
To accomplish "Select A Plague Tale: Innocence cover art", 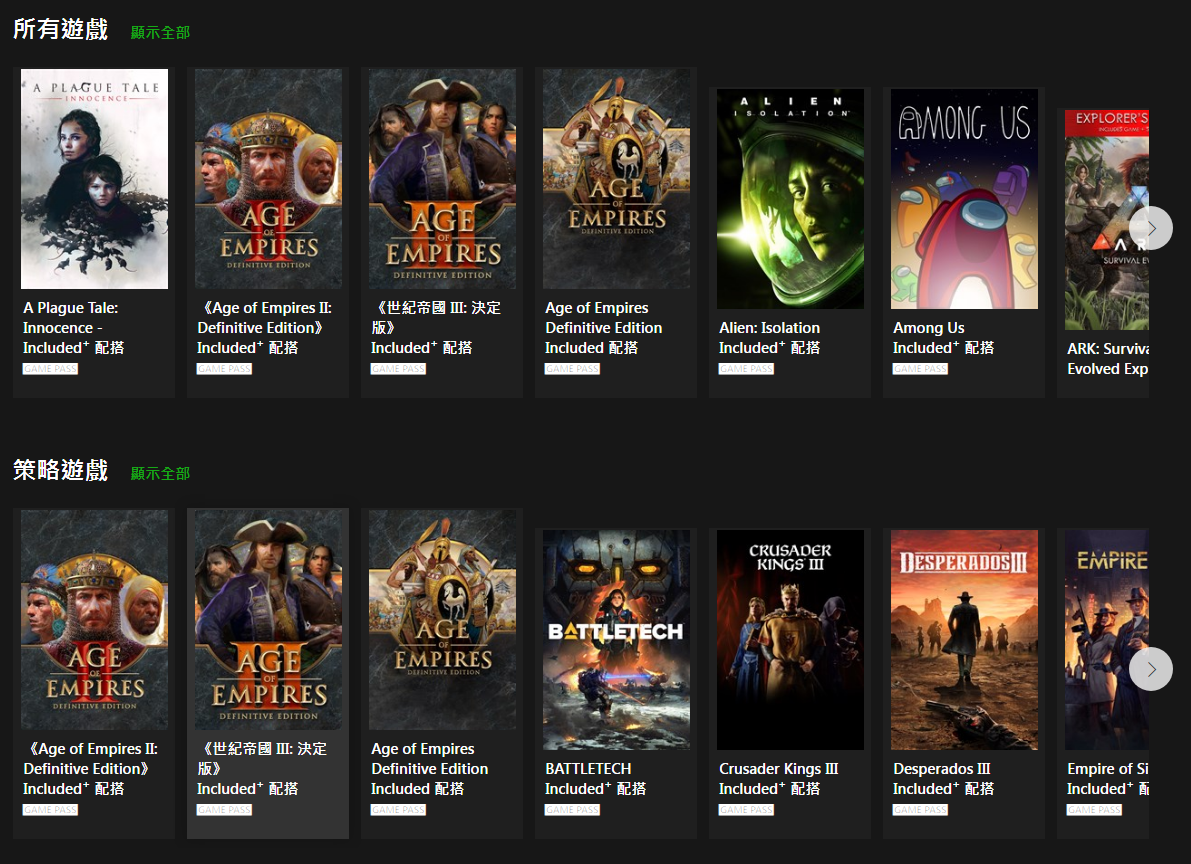I will (x=94, y=179).
